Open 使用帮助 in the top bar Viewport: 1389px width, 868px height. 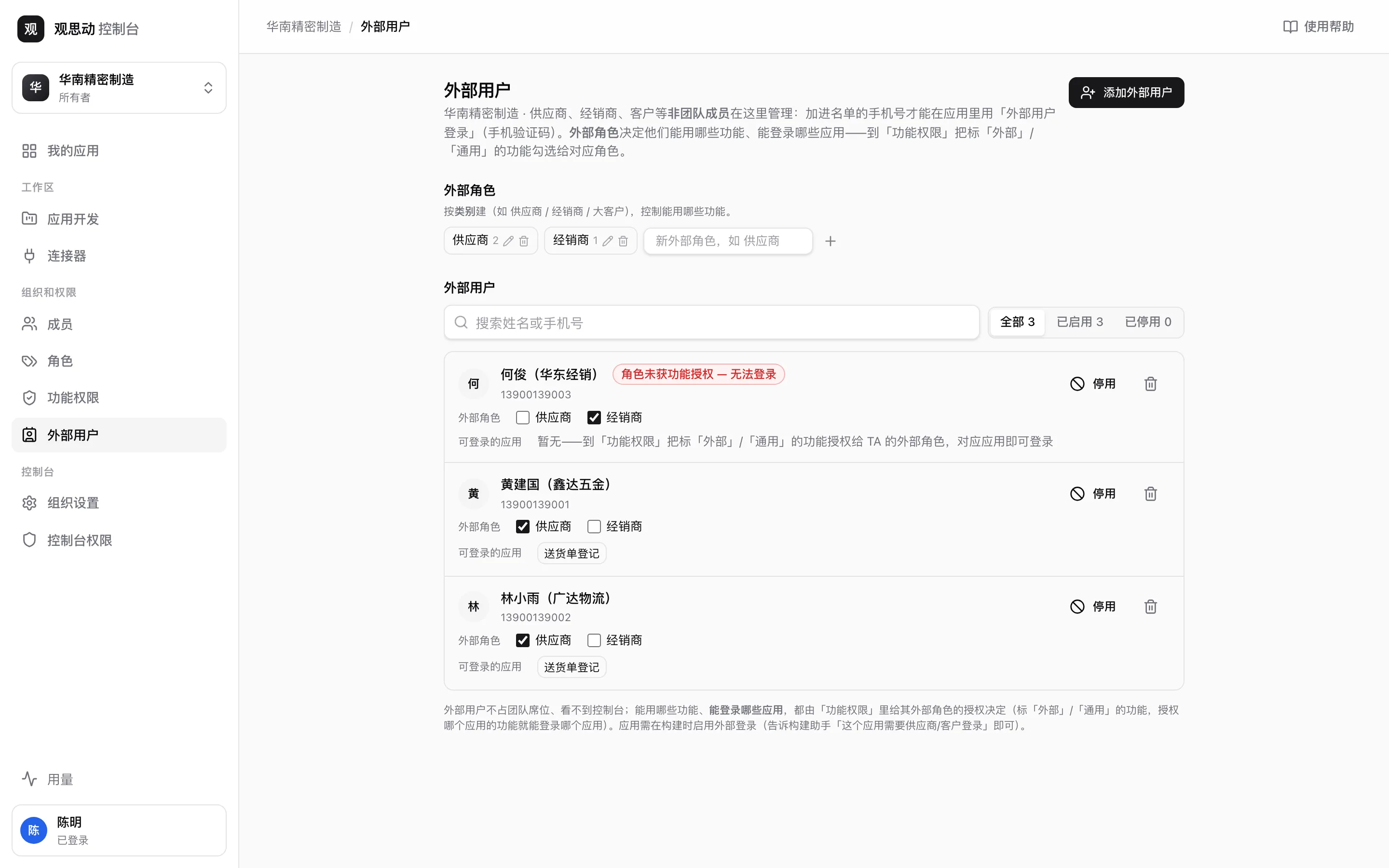(x=1319, y=27)
